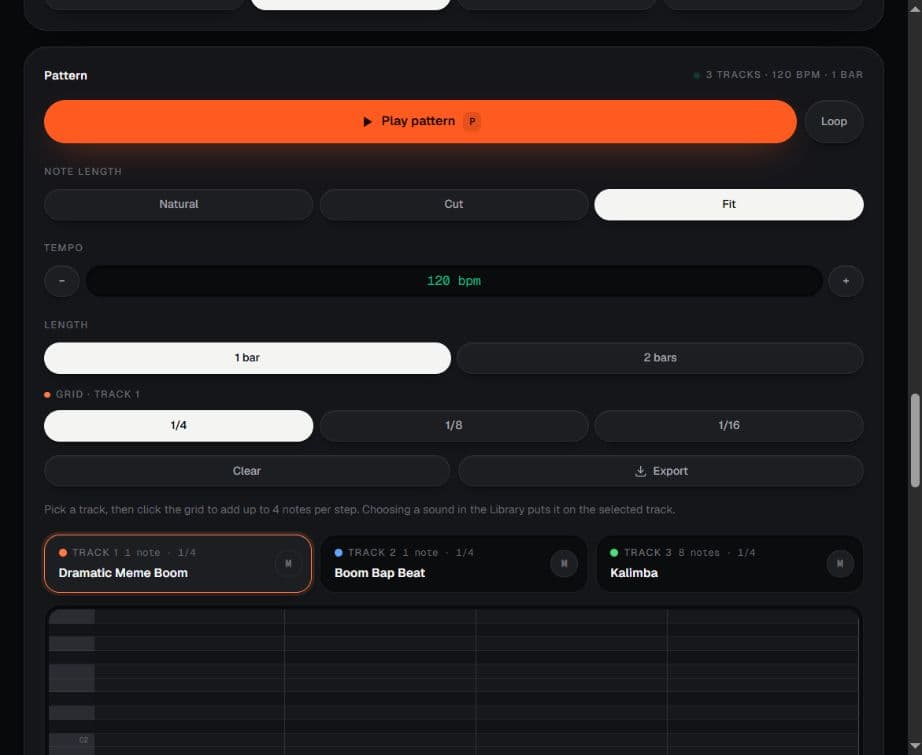Viewport: 922px width, 755px height.
Task: Export the pattern
Action: coord(661,471)
